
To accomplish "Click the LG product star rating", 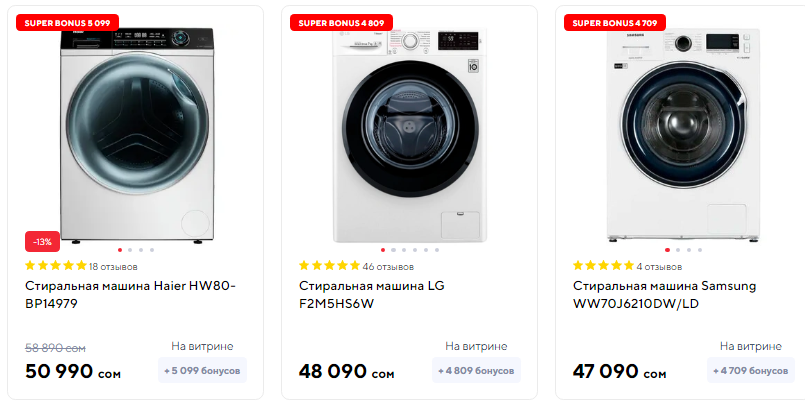I will 329,267.
